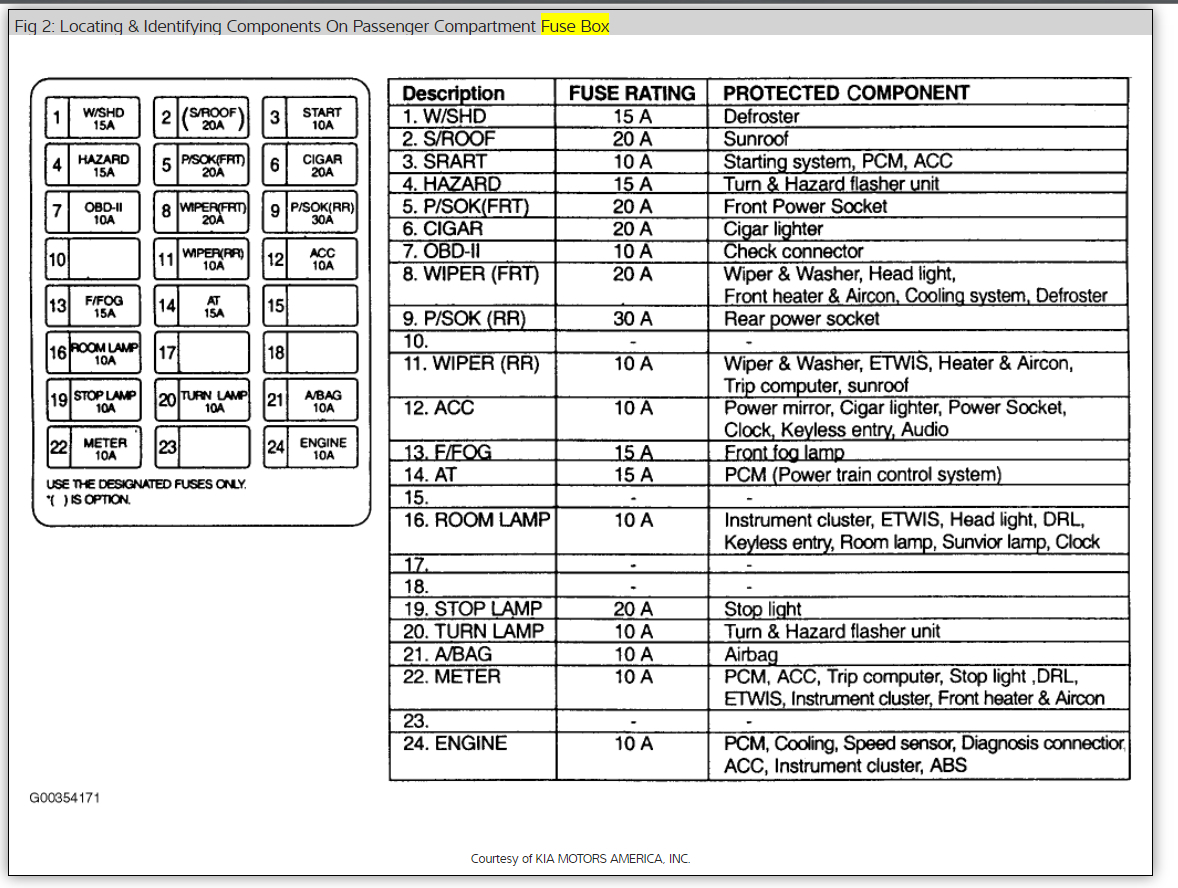The width and height of the screenshot is (1178, 888).
Task: Click fuse slot 16 ROOM LAMP 10A
Action: [93, 353]
